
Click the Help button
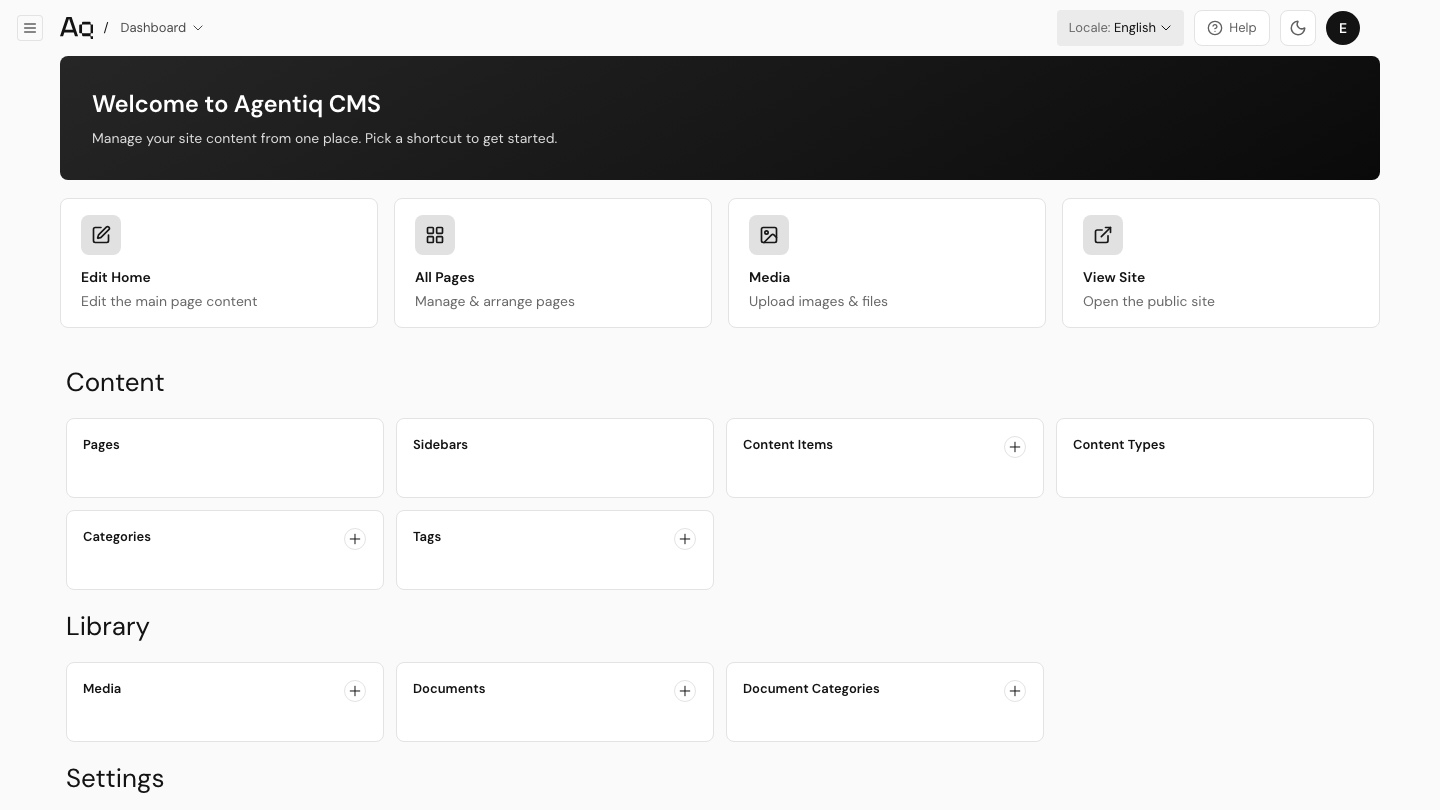[1232, 28]
